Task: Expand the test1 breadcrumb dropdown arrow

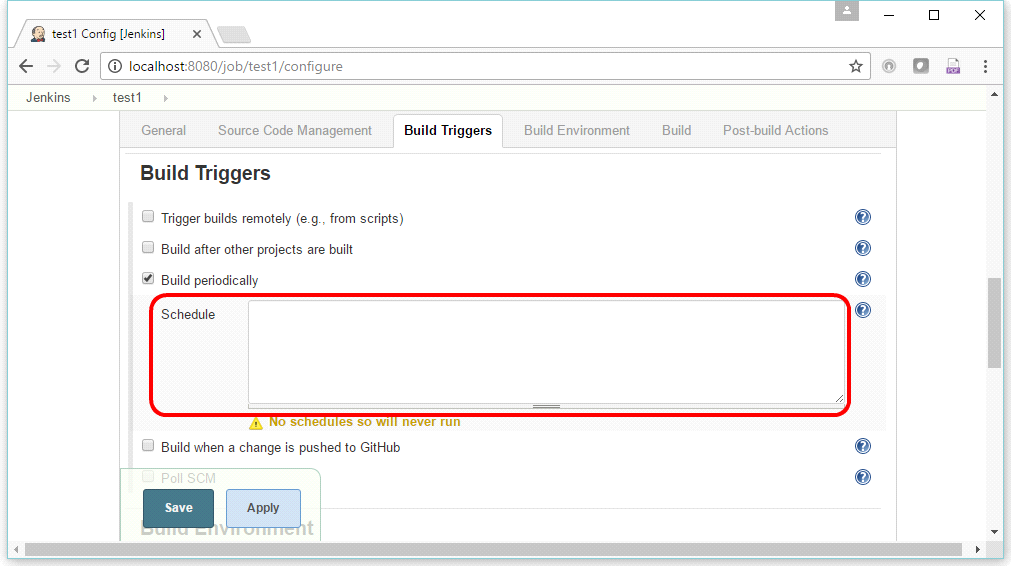Action: 166,98
